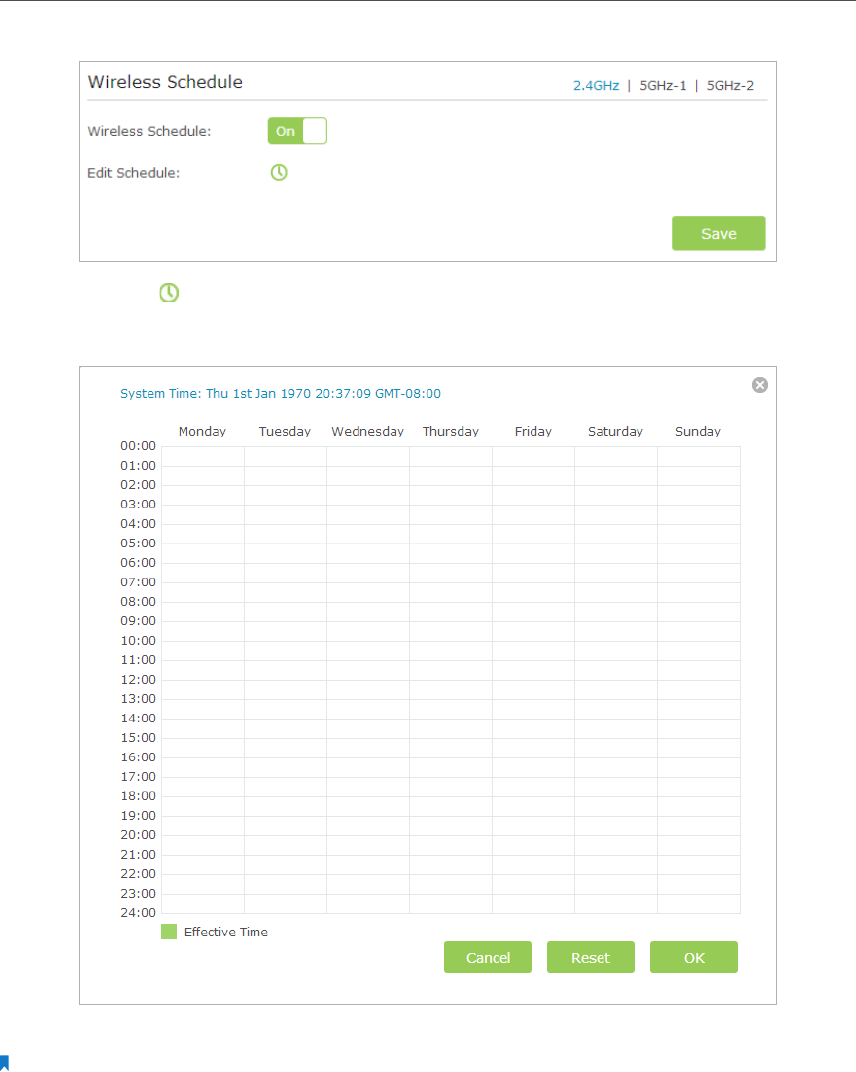The width and height of the screenshot is (856, 1072).
Task: Switch to the 5GHz-2 band tab
Action: pos(730,85)
